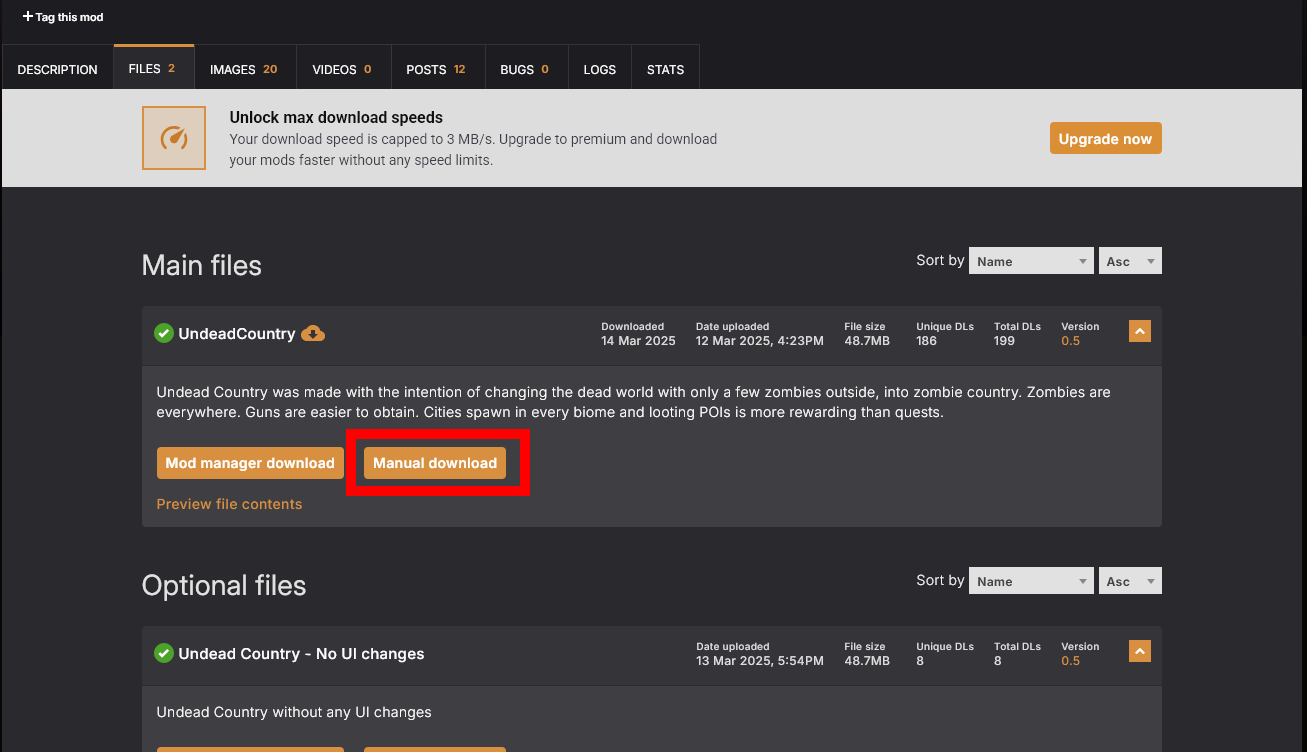Click the Mod manager download button
This screenshot has width=1307, height=752.
pyautogui.click(x=250, y=463)
